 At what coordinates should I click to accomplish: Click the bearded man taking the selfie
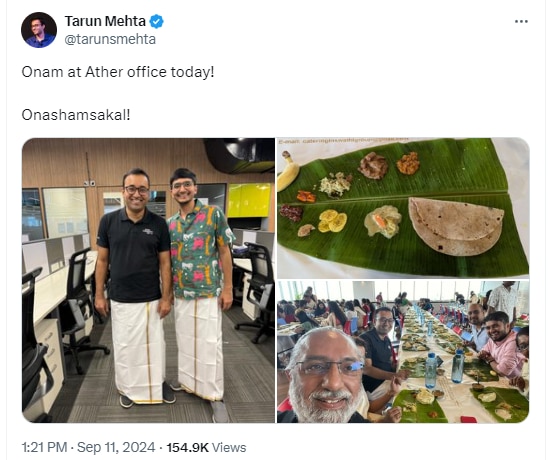pos(323,376)
